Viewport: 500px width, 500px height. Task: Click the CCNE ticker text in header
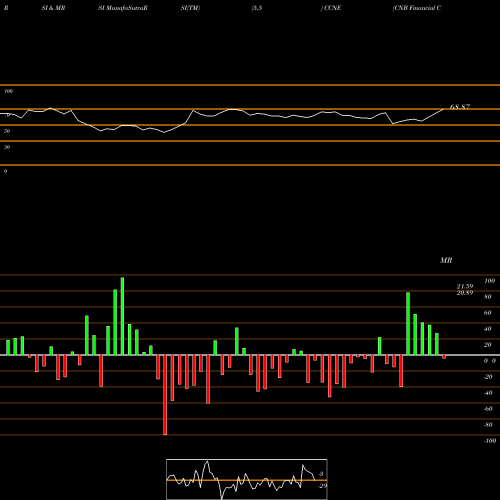tap(332, 8)
